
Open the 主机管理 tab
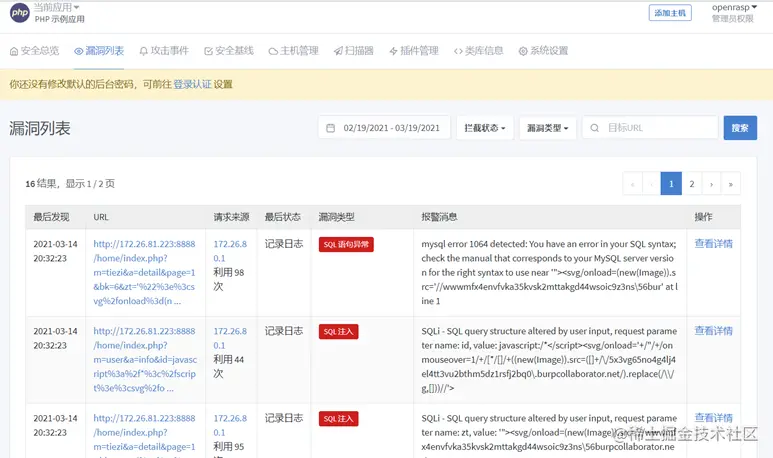click(x=293, y=51)
